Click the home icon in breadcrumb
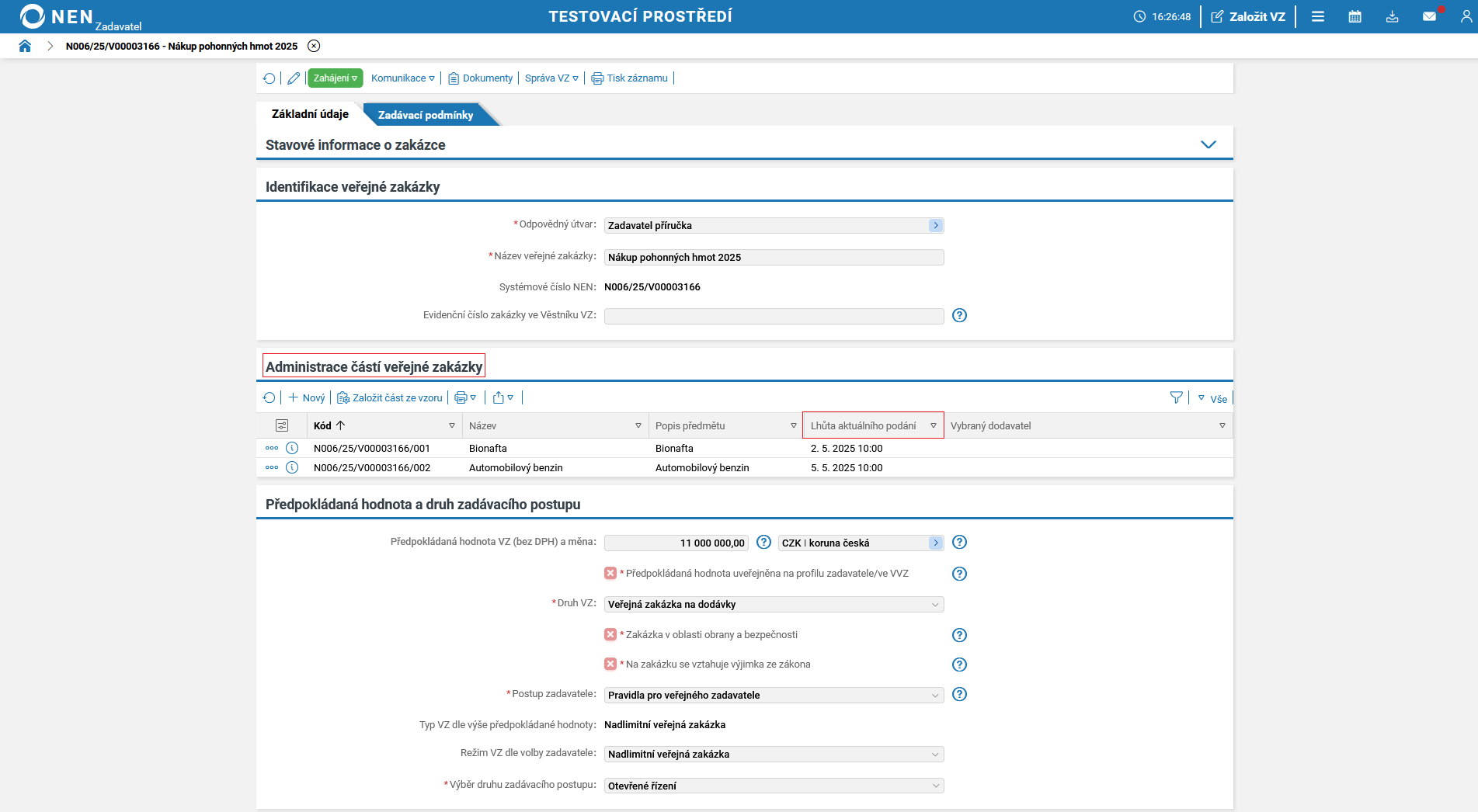1478x812 pixels. pyautogui.click(x=25, y=46)
